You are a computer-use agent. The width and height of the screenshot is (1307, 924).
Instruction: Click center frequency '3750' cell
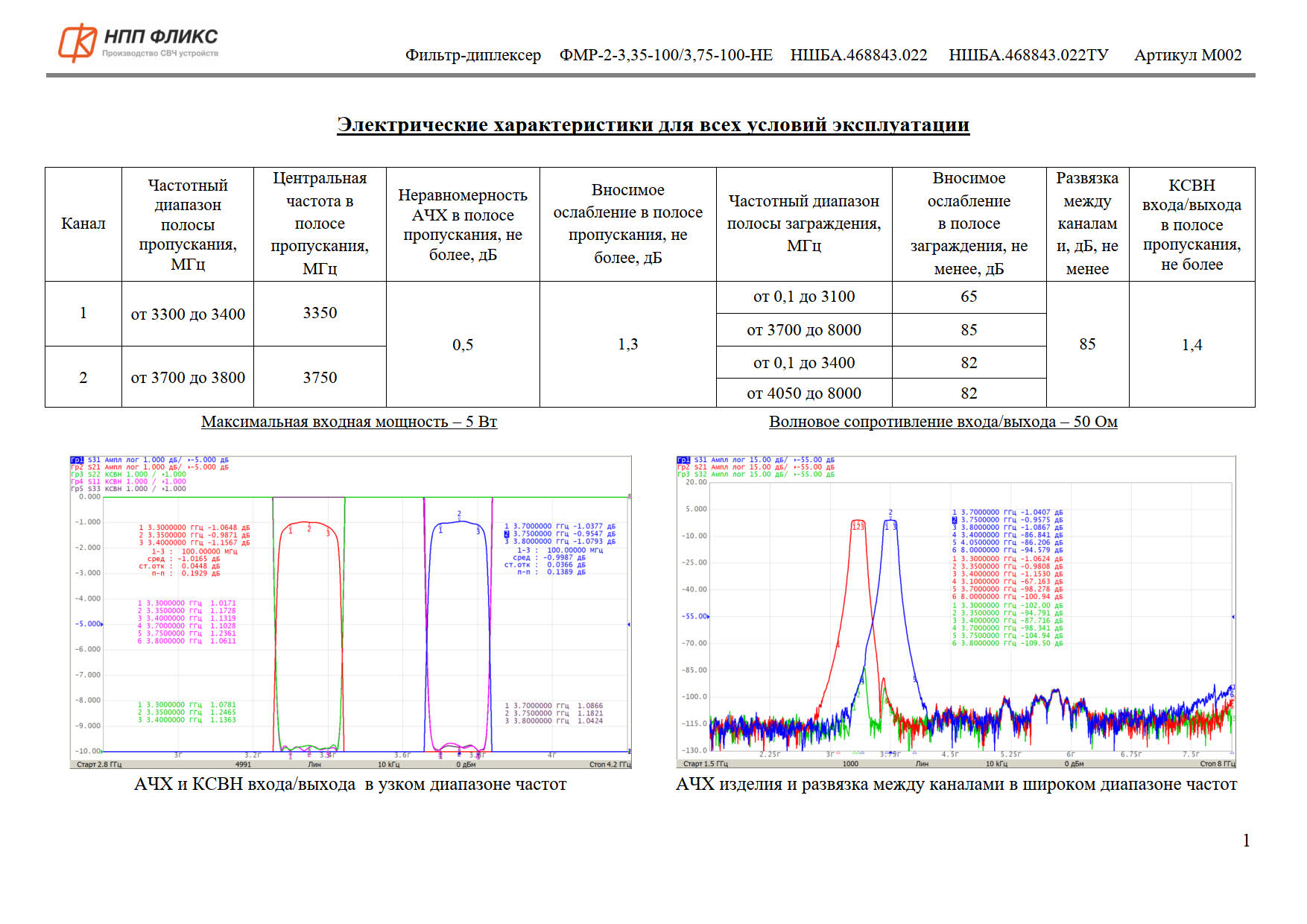[x=320, y=378]
